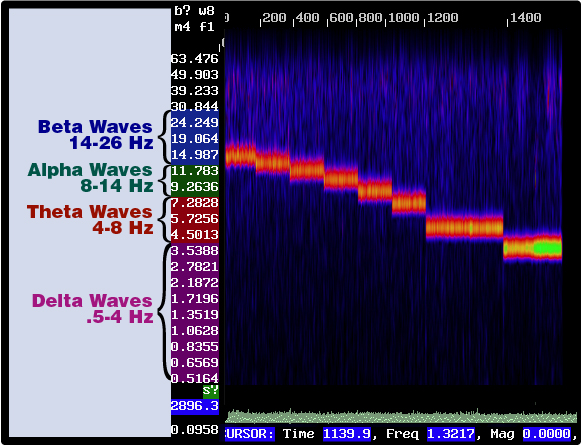Click the green amplitude waveform strip

pos(402,416)
